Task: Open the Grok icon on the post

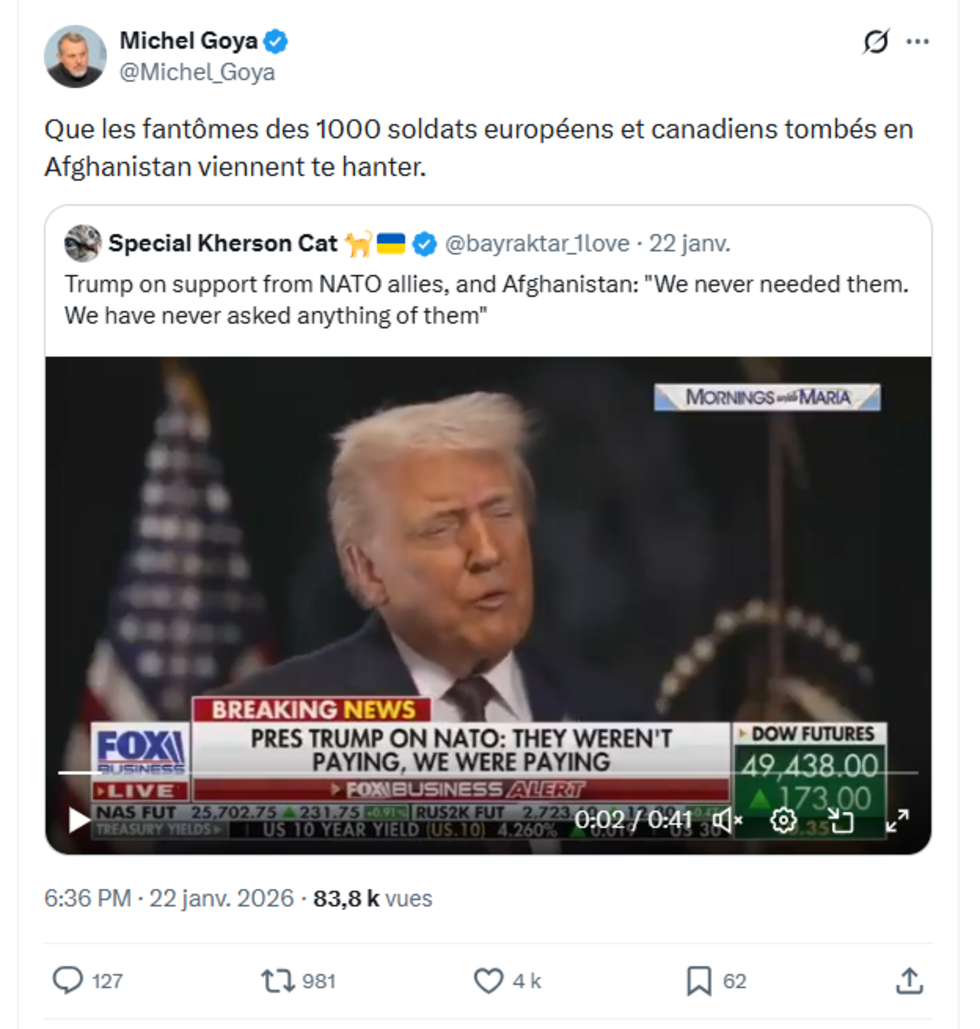Action: [876, 43]
